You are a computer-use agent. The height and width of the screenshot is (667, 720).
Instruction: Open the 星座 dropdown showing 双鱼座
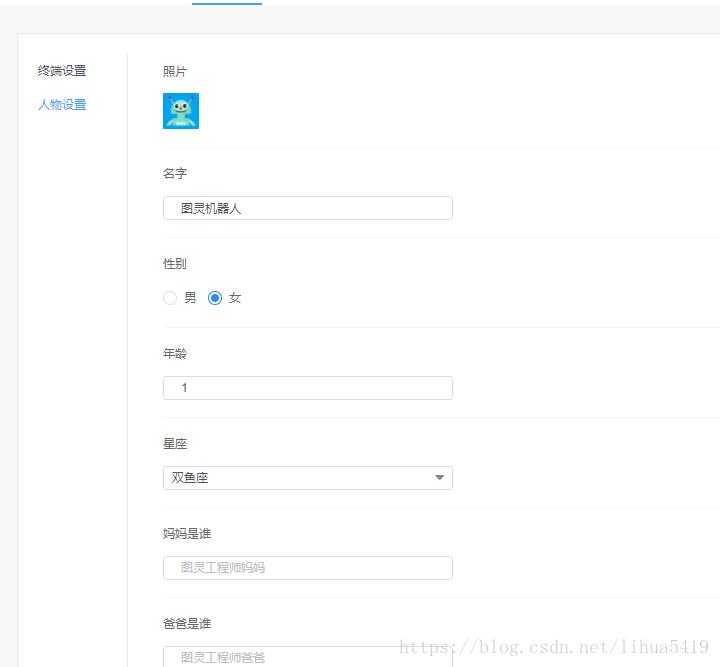308,478
